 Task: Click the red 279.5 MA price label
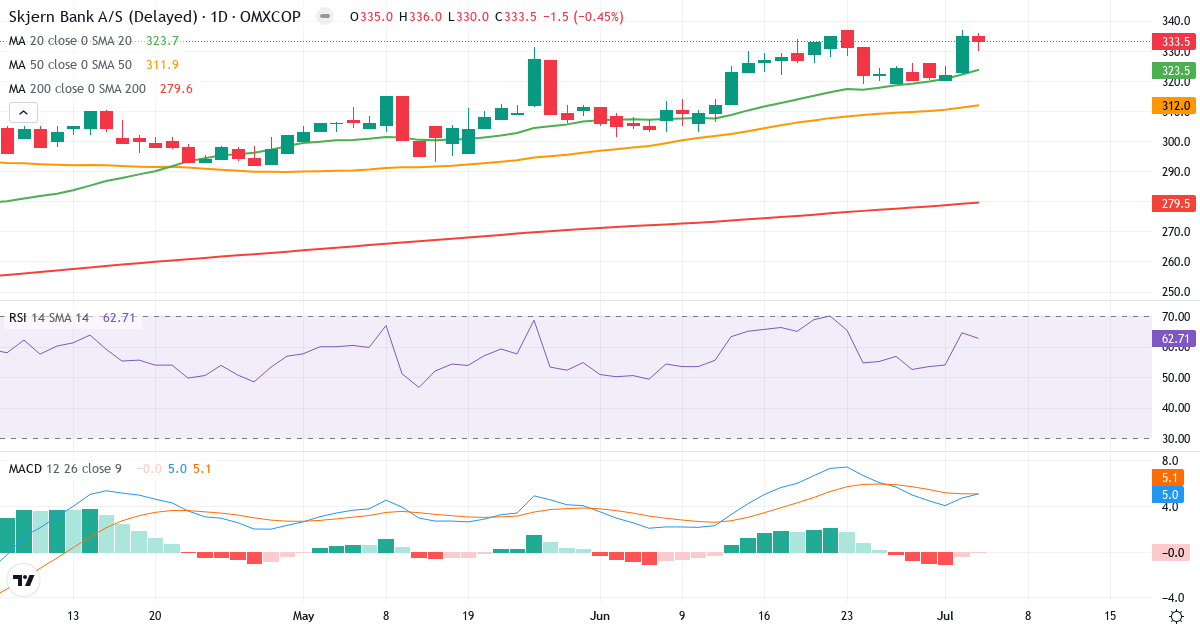(1174, 204)
